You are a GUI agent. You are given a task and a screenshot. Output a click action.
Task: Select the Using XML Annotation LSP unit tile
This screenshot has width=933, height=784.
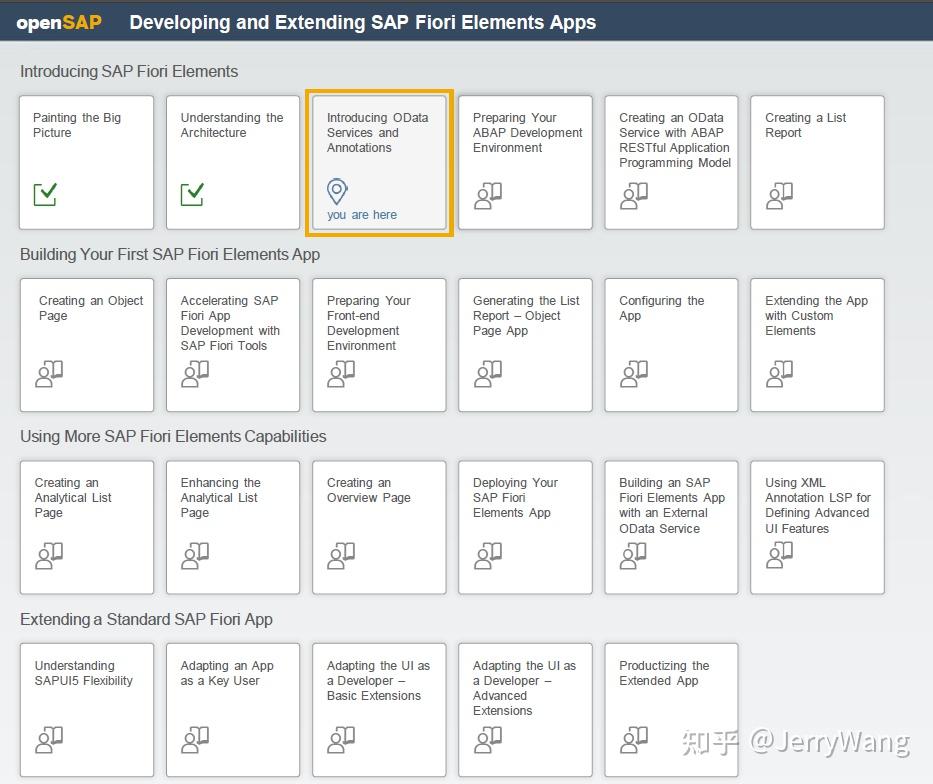pos(817,527)
